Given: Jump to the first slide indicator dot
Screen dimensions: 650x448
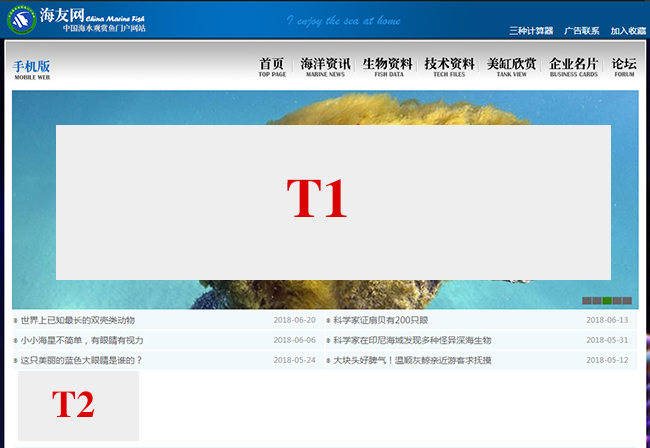Looking at the screenshot, I should [587, 300].
